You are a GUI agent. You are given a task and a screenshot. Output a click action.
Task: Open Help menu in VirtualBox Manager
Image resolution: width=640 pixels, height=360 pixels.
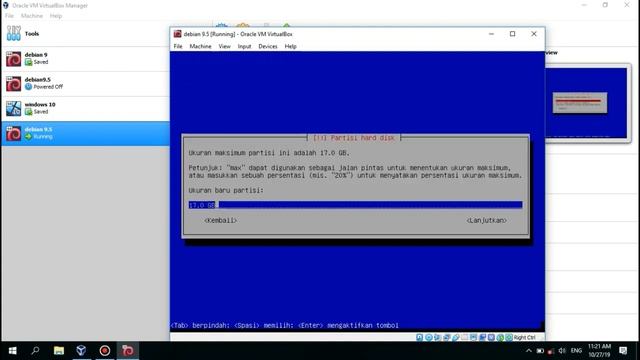click(56, 16)
